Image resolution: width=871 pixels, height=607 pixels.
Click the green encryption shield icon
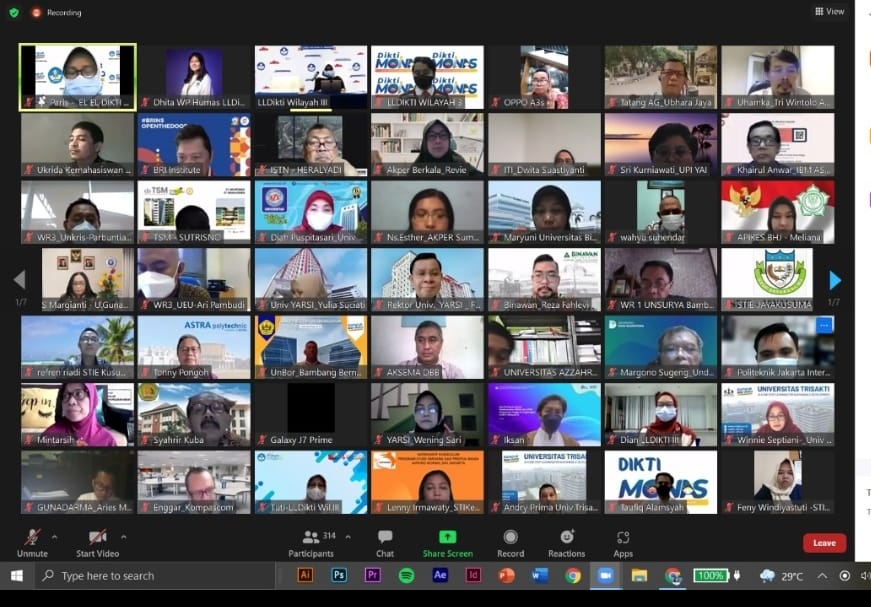coord(13,12)
